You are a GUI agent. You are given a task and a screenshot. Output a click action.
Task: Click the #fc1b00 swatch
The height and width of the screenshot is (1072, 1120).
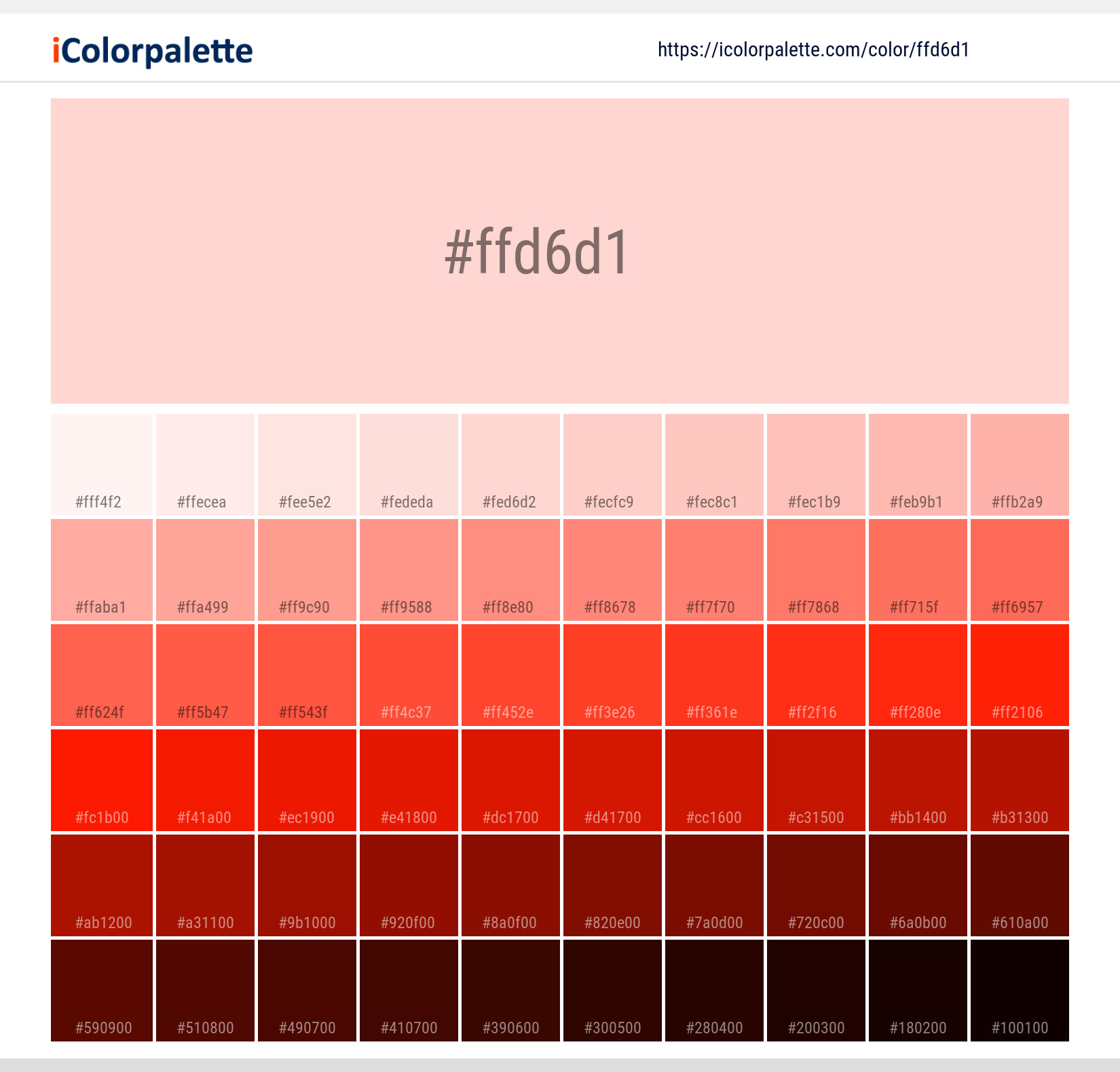[x=101, y=780]
